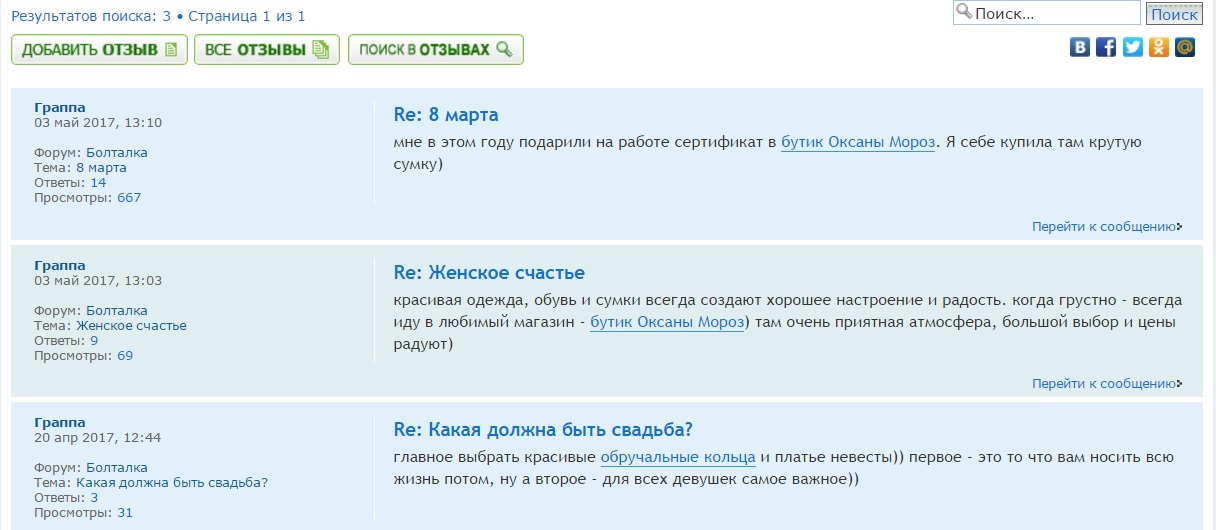Click 'Добавить отзыв' button
Viewport: 1216px width, 530px height.
pos(99,50)
